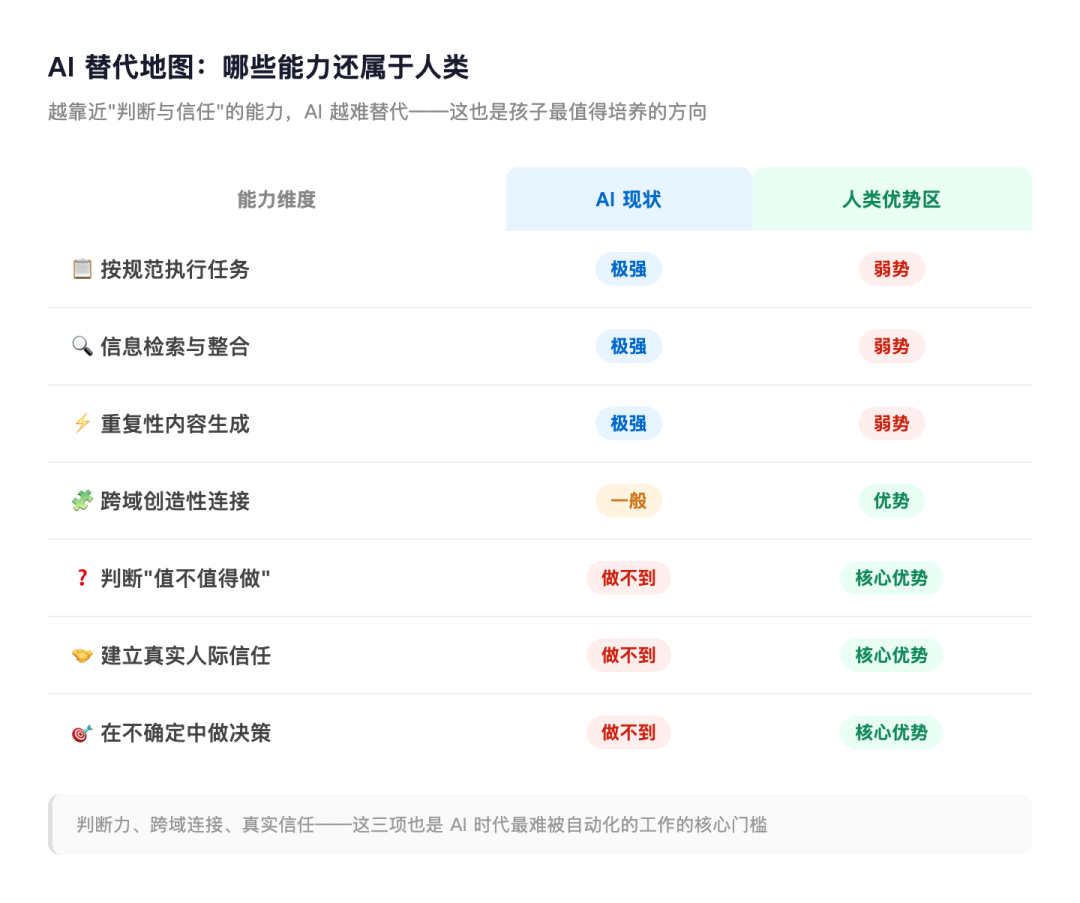The width and height of the screenshot is (1080, 903).
Task: Click the dart target icon beside 在不确定中做决策
Action: click(82, 732)
